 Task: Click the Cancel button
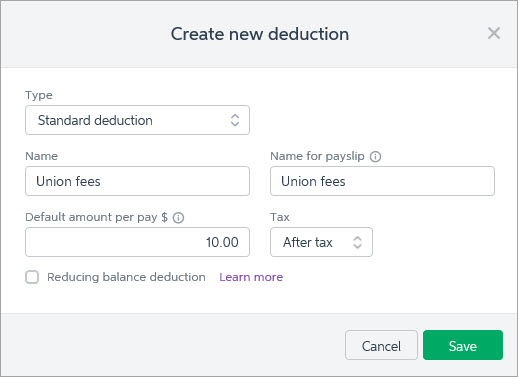coord(381,345)
